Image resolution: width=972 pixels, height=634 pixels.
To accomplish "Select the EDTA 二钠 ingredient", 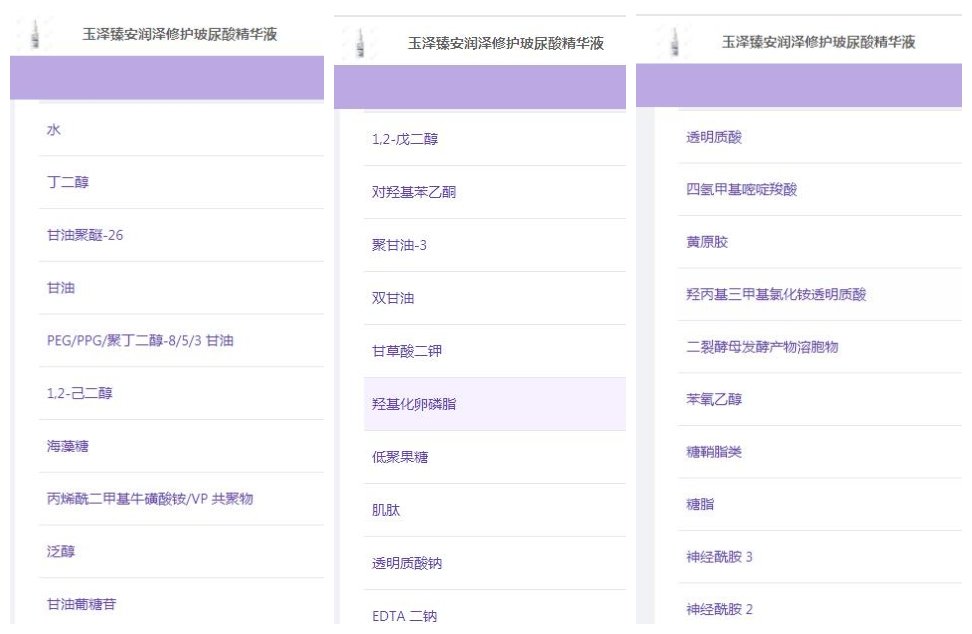I will tap(405, 616).
